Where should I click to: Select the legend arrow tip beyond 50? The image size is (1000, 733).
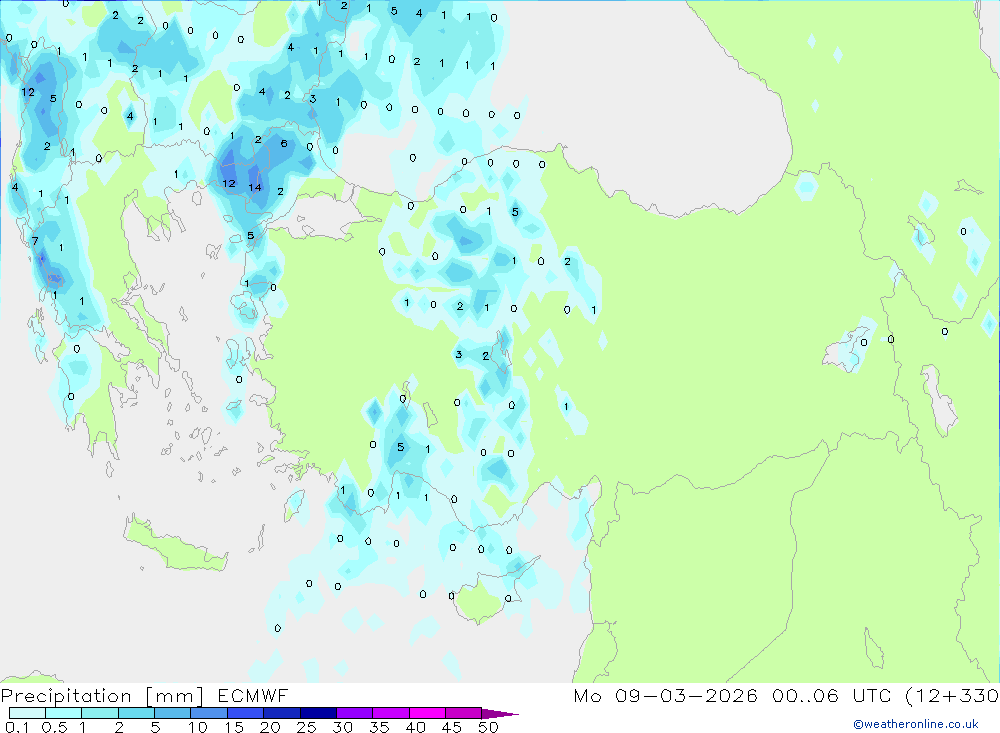click(500, 714)
